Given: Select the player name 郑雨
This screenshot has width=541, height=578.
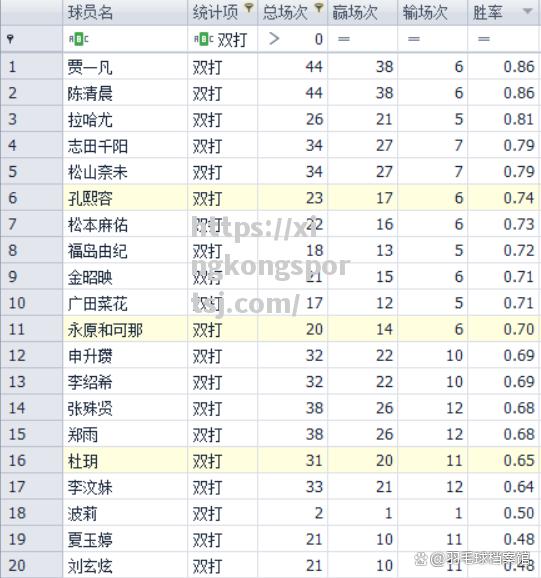Looking at the screenshot, I should (x=83, y=435).
